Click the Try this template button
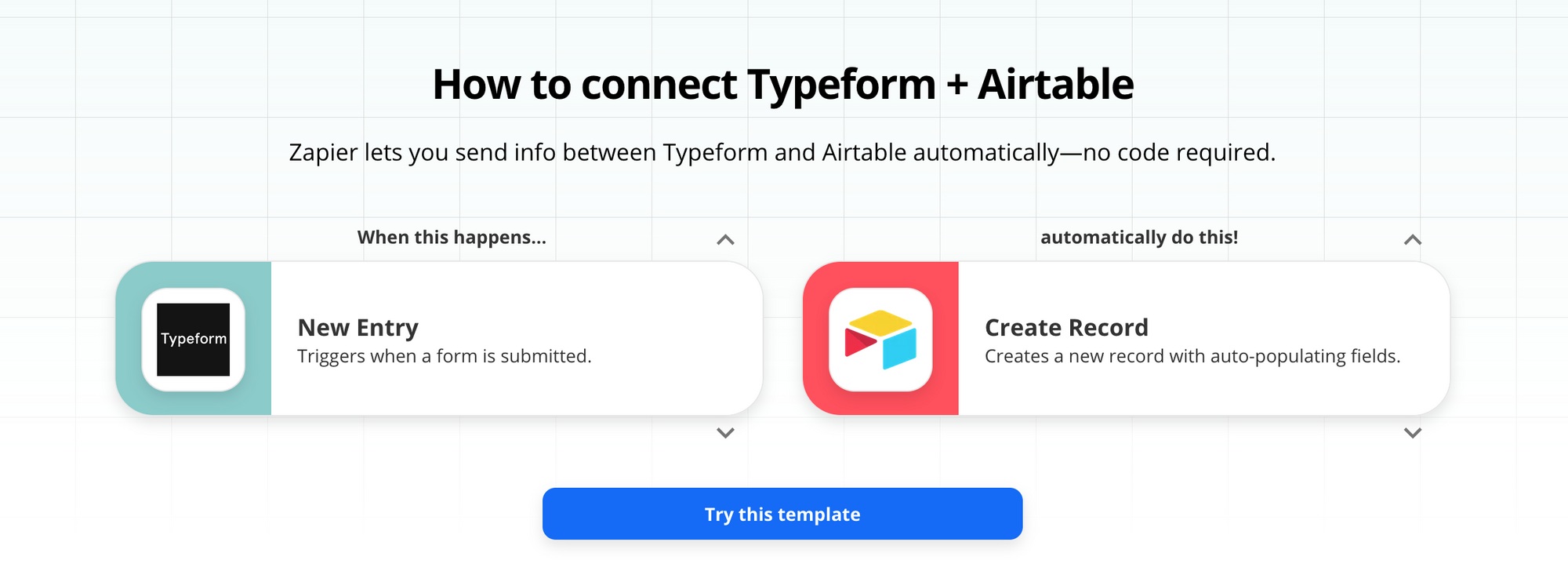Viewport: 1568px width, 582px height. (x=782, y=514)
